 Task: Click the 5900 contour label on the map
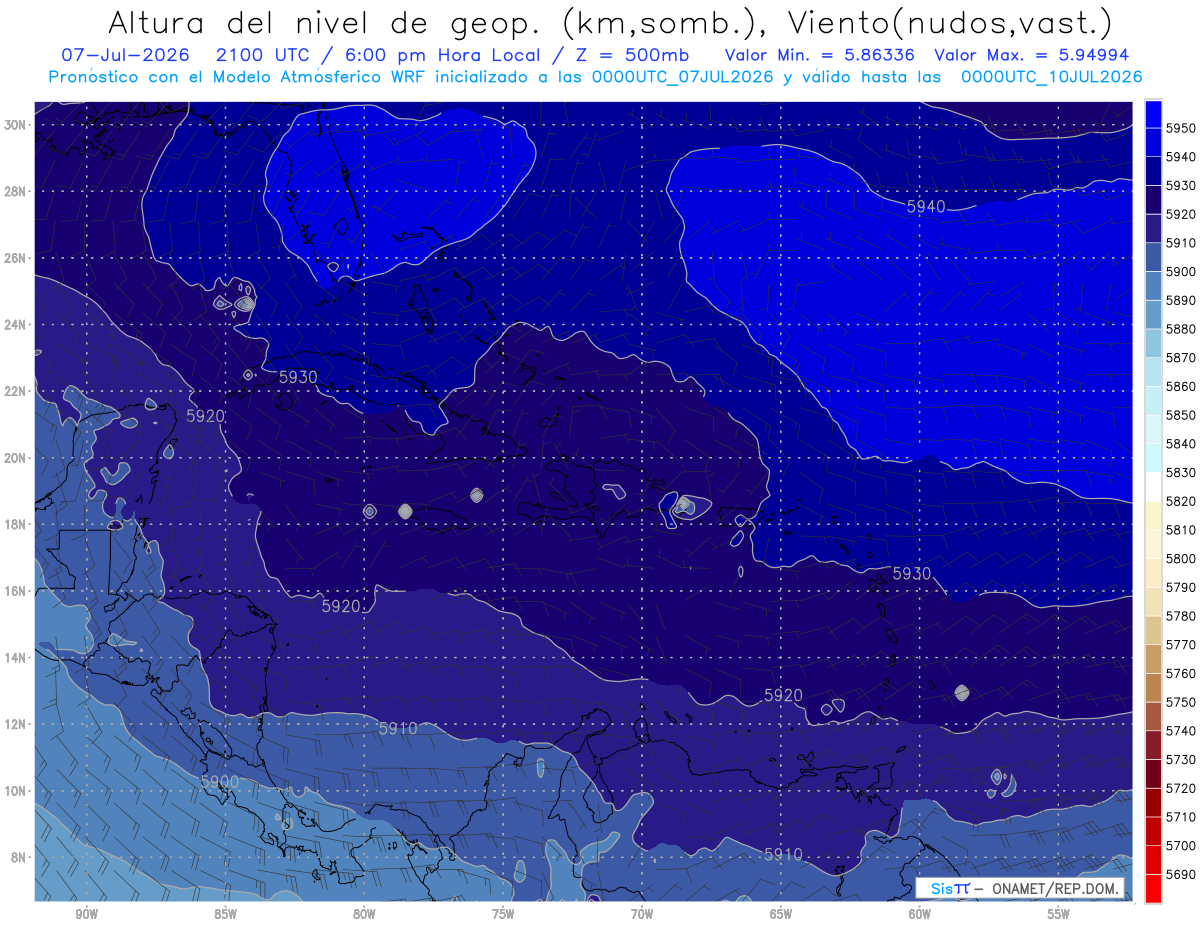(x=220, y=781)
